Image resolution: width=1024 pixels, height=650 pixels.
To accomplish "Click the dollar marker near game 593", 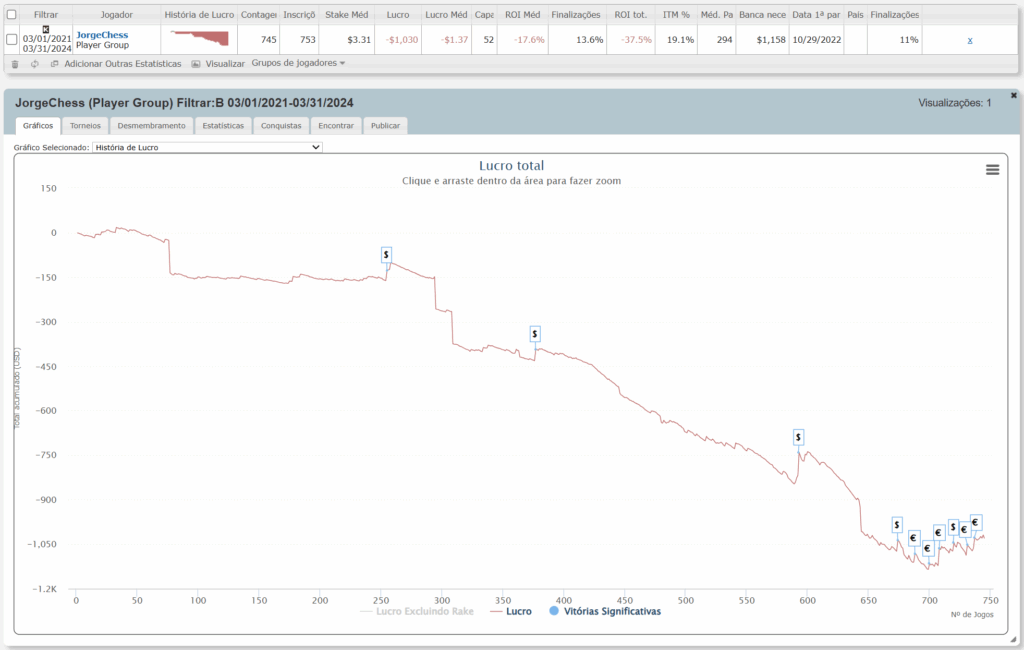I will click(x=798, y=437).
